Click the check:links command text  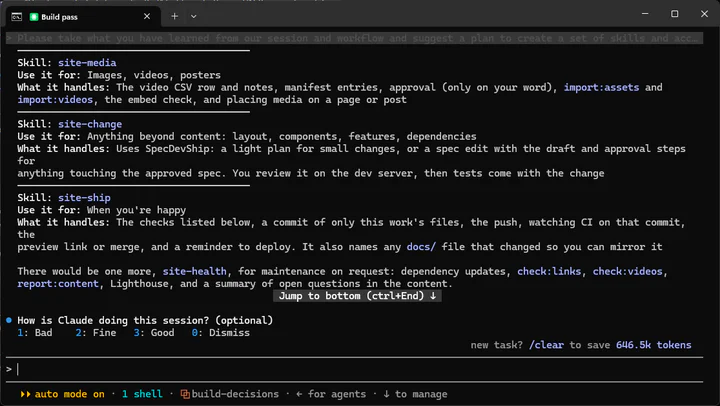point(549,271)
